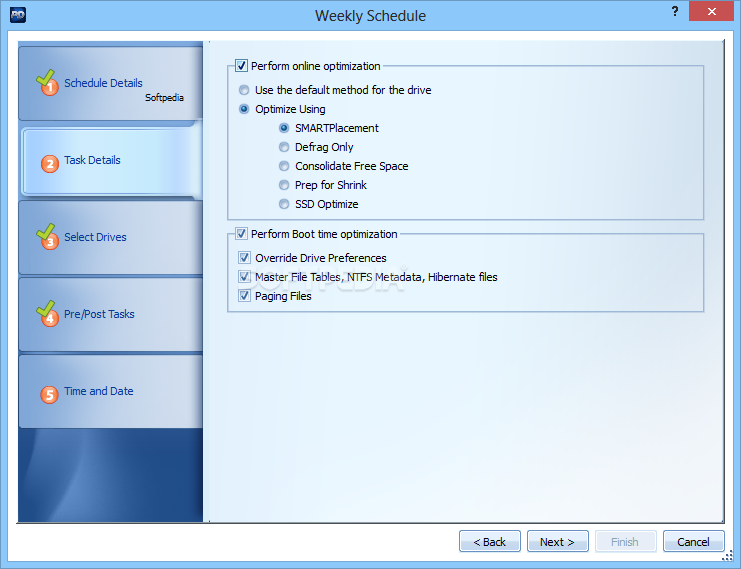Click the PerfectDisk app icon in title bar
The width and height of the screenshot is (741, 569).
pos(18,15)
